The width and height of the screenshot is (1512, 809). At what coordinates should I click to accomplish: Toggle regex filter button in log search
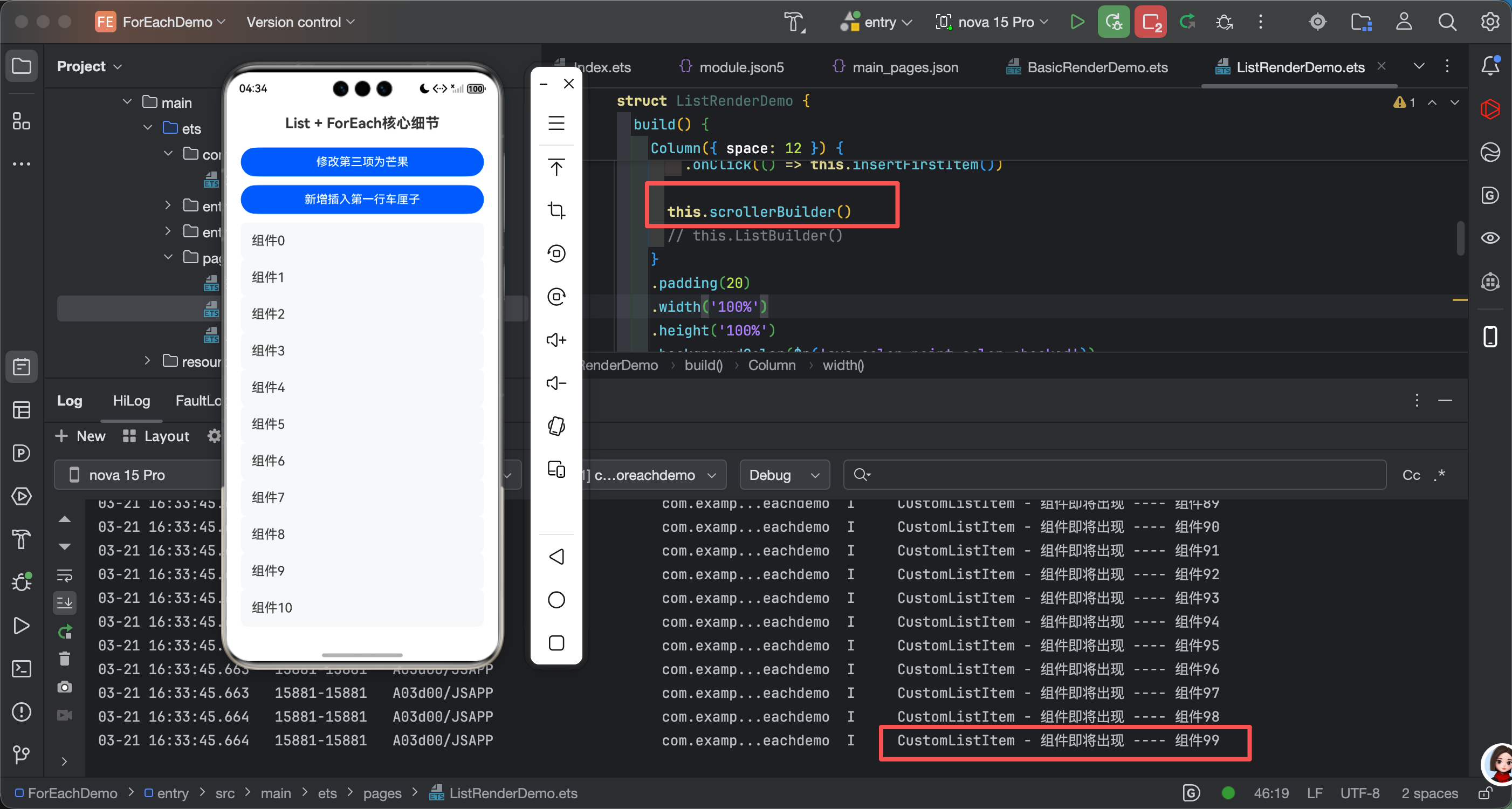(1439, 475)
